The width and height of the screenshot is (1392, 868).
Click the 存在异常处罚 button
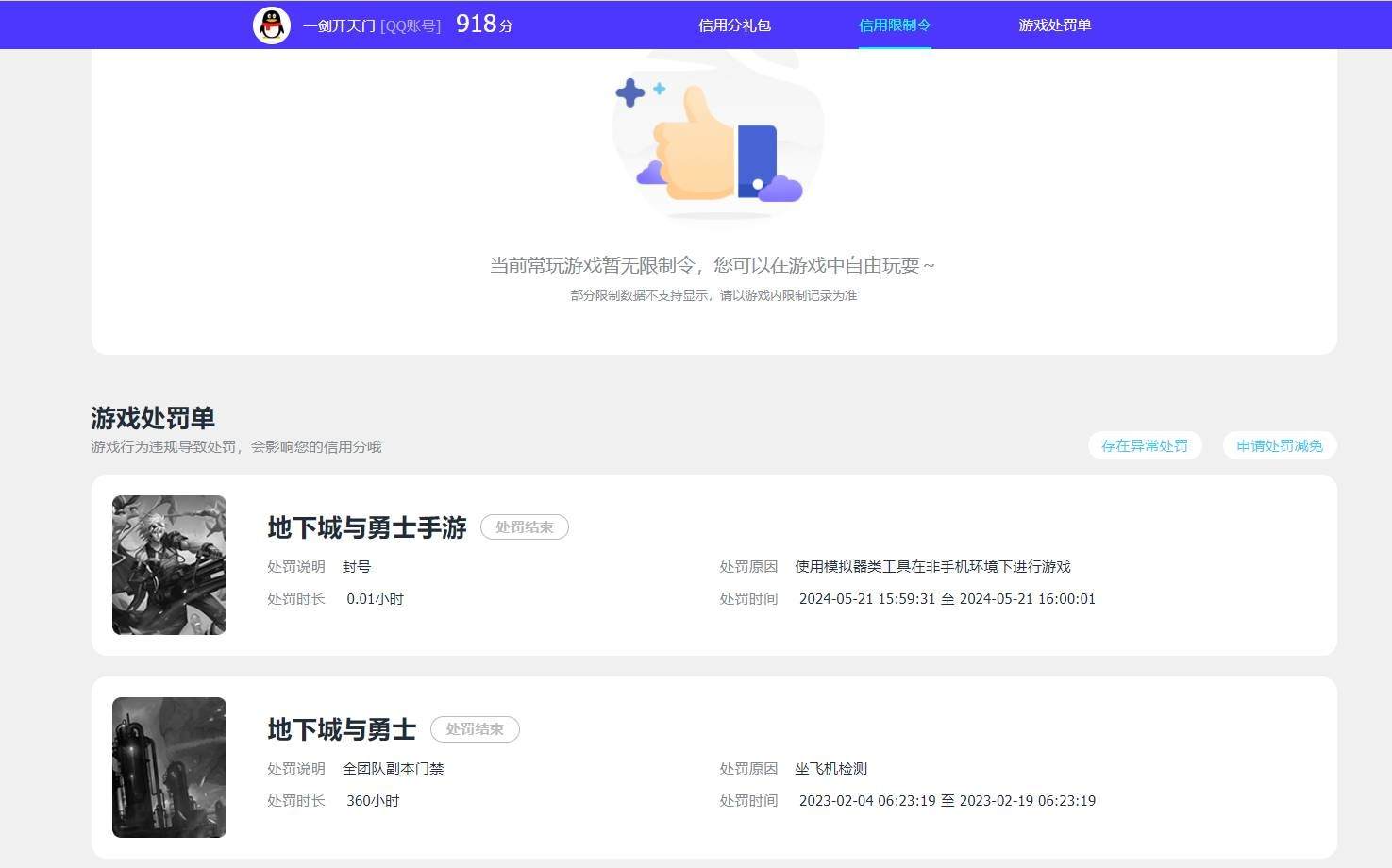1145,445
